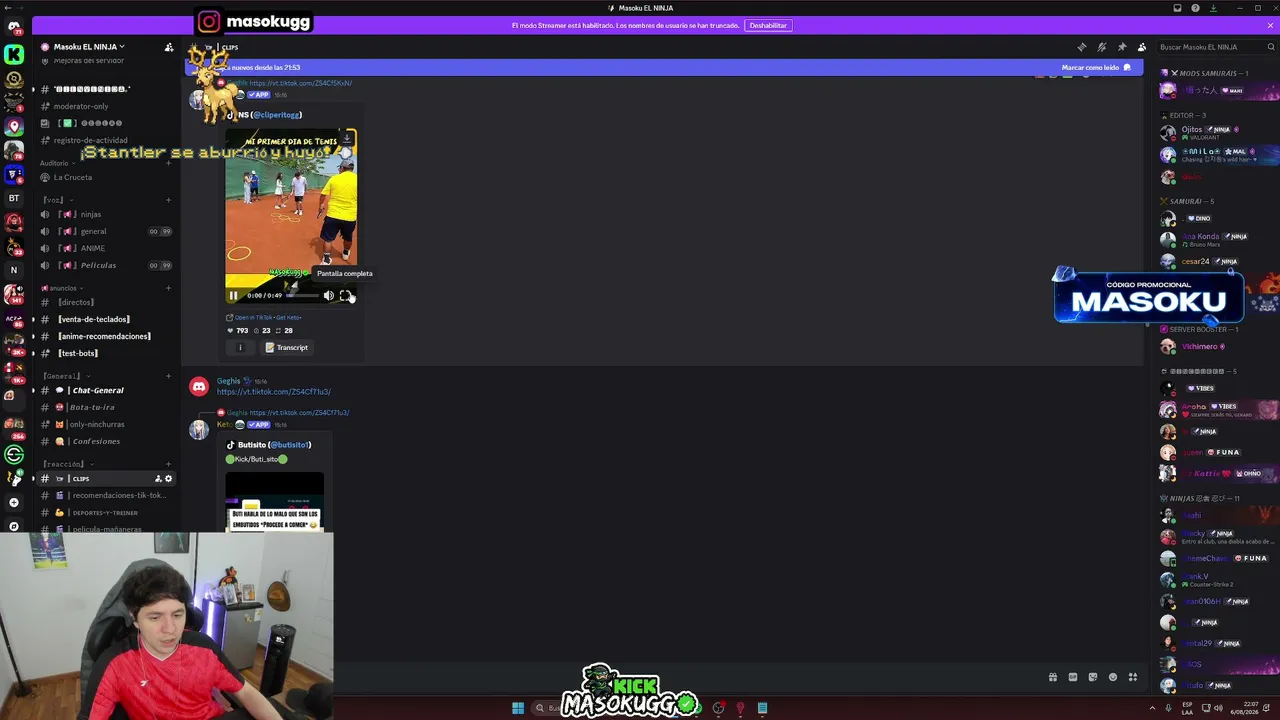1280x720 pixels.
Task: Open the Transcript of the tennis clip
Action: click(x=287, y=347)
